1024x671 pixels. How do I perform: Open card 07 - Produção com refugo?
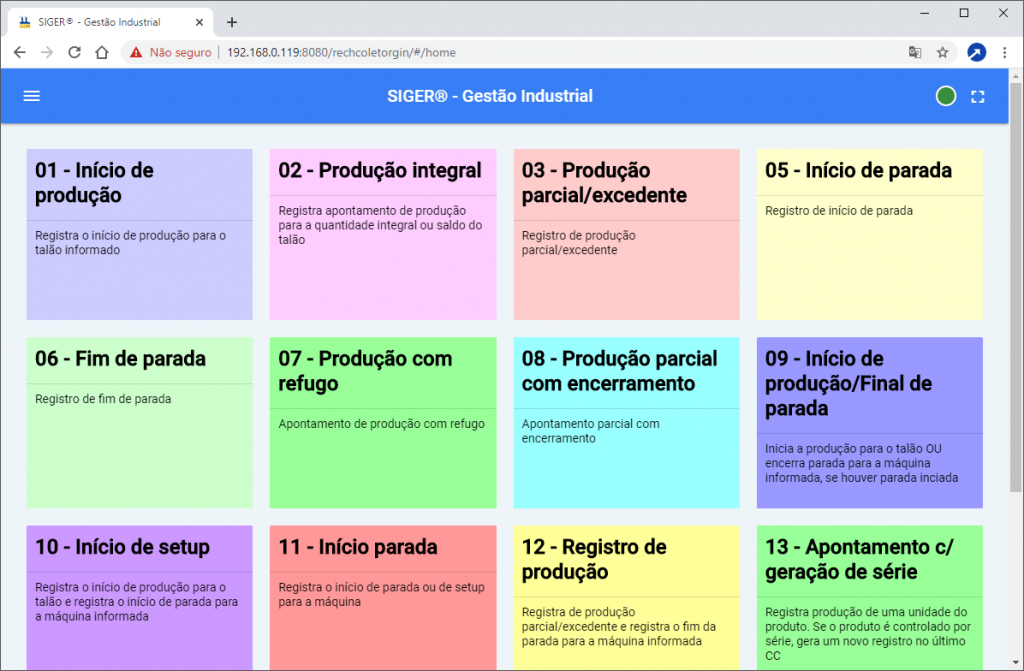coord(383,423)
